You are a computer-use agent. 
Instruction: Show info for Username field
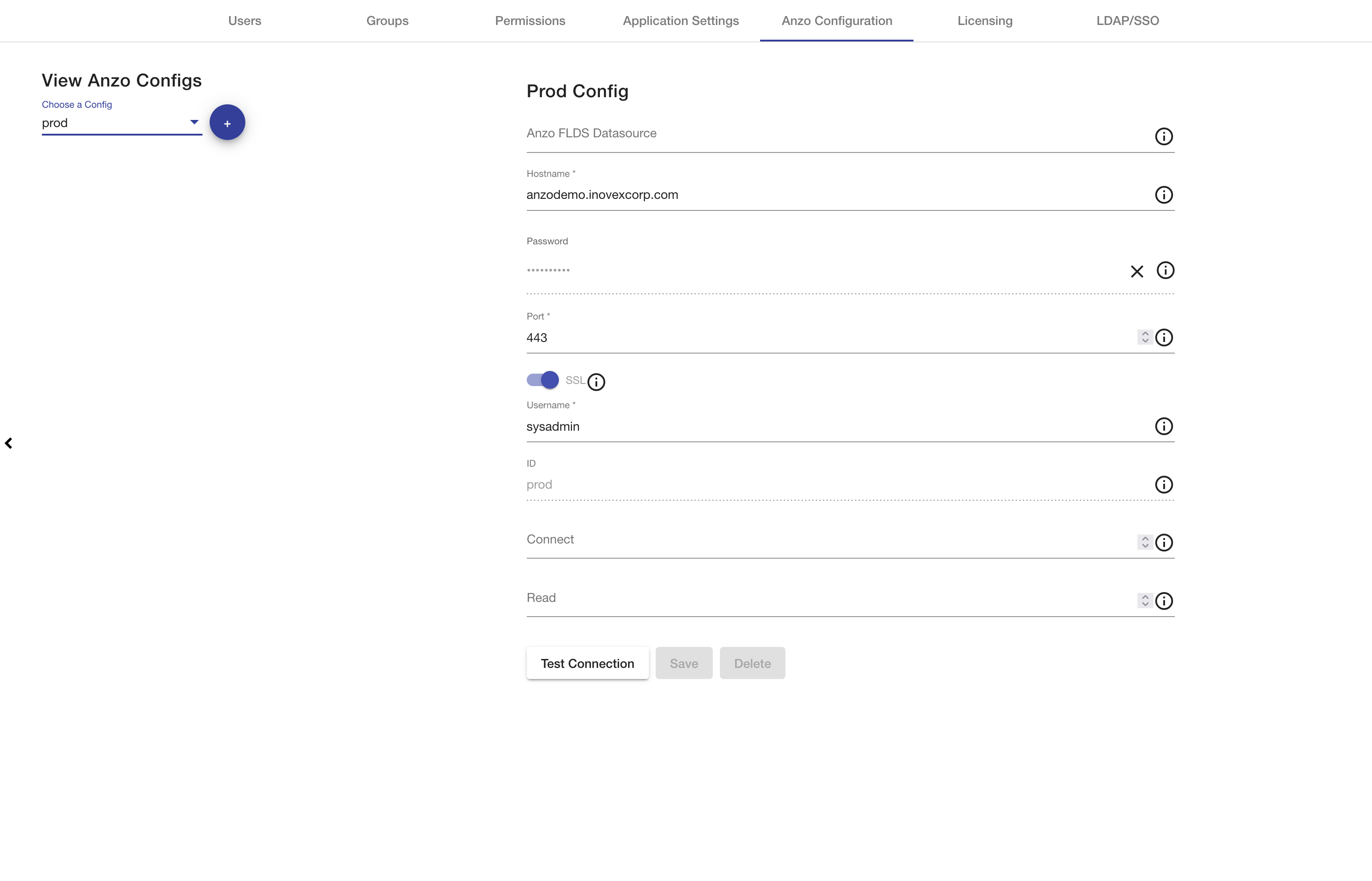[1164, 426]
